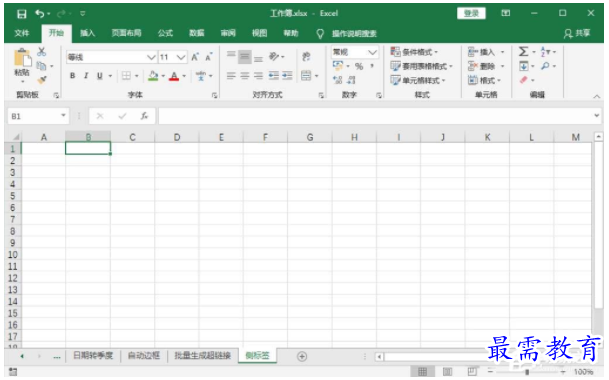Apply the fill color bucket
Screen dimensions: 609x380
coord(153,76)
